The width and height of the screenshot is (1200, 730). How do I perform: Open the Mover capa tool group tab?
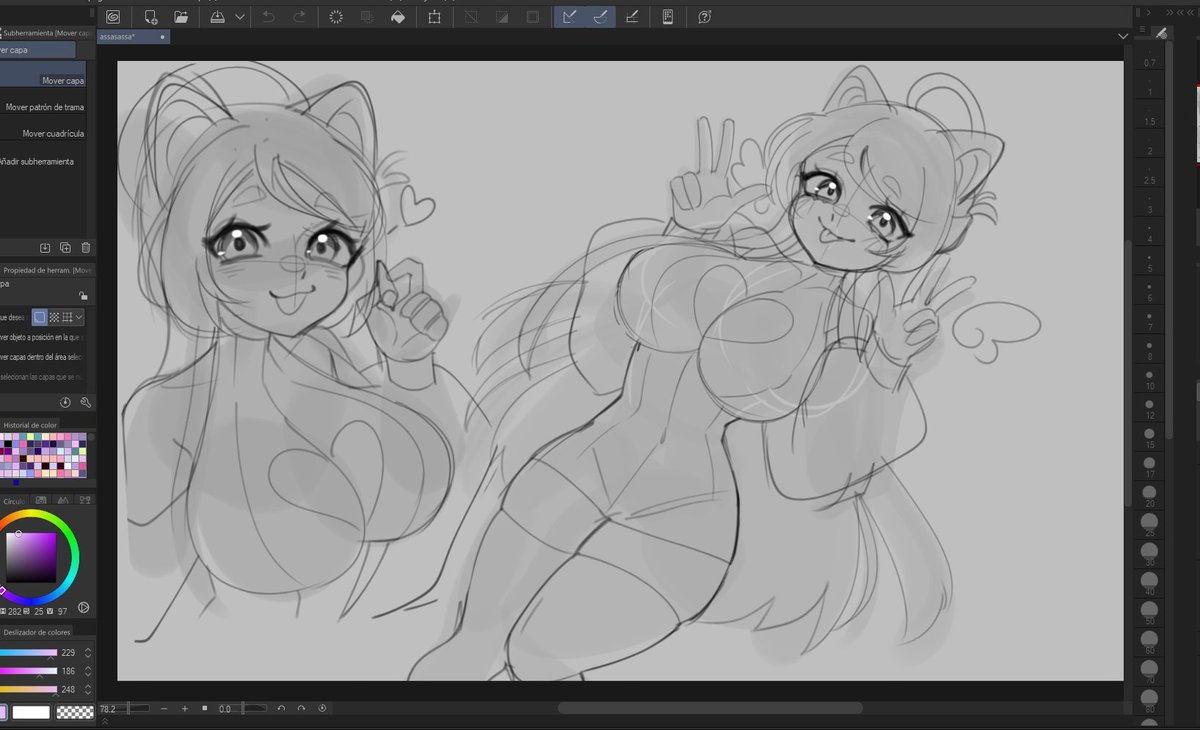37,50
